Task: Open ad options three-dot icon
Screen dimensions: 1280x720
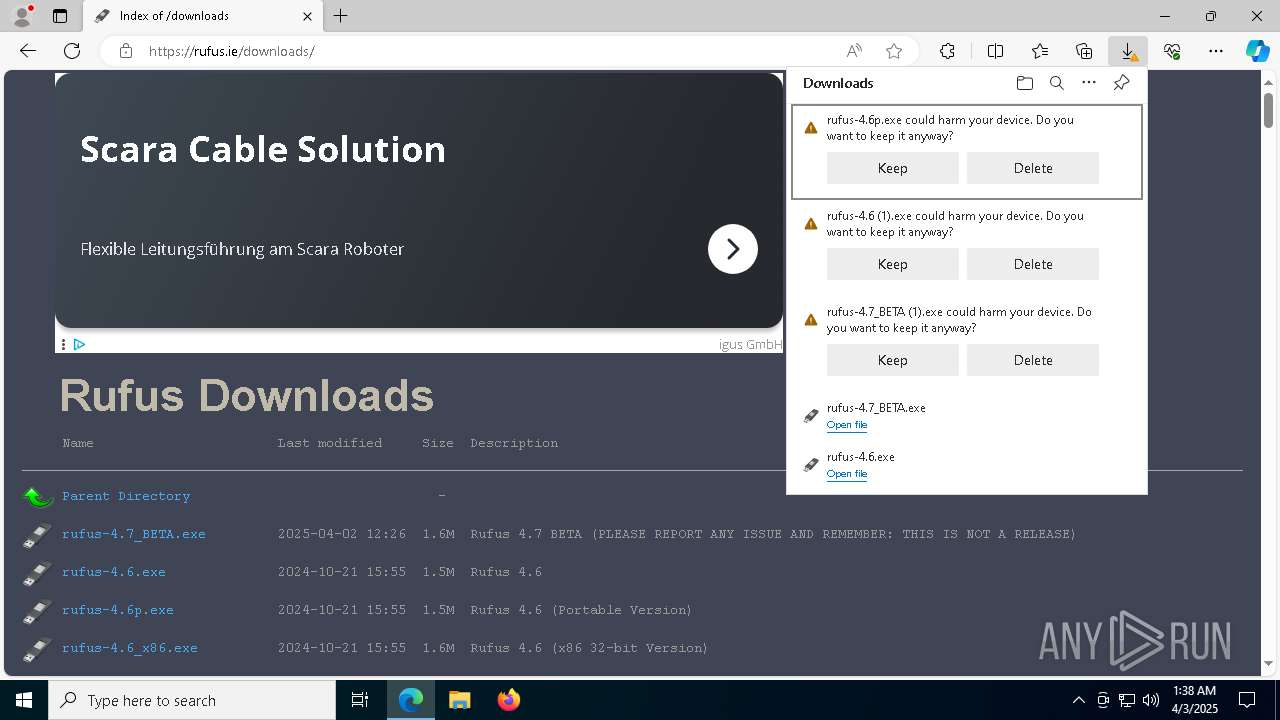Action: tap(63, 344)
